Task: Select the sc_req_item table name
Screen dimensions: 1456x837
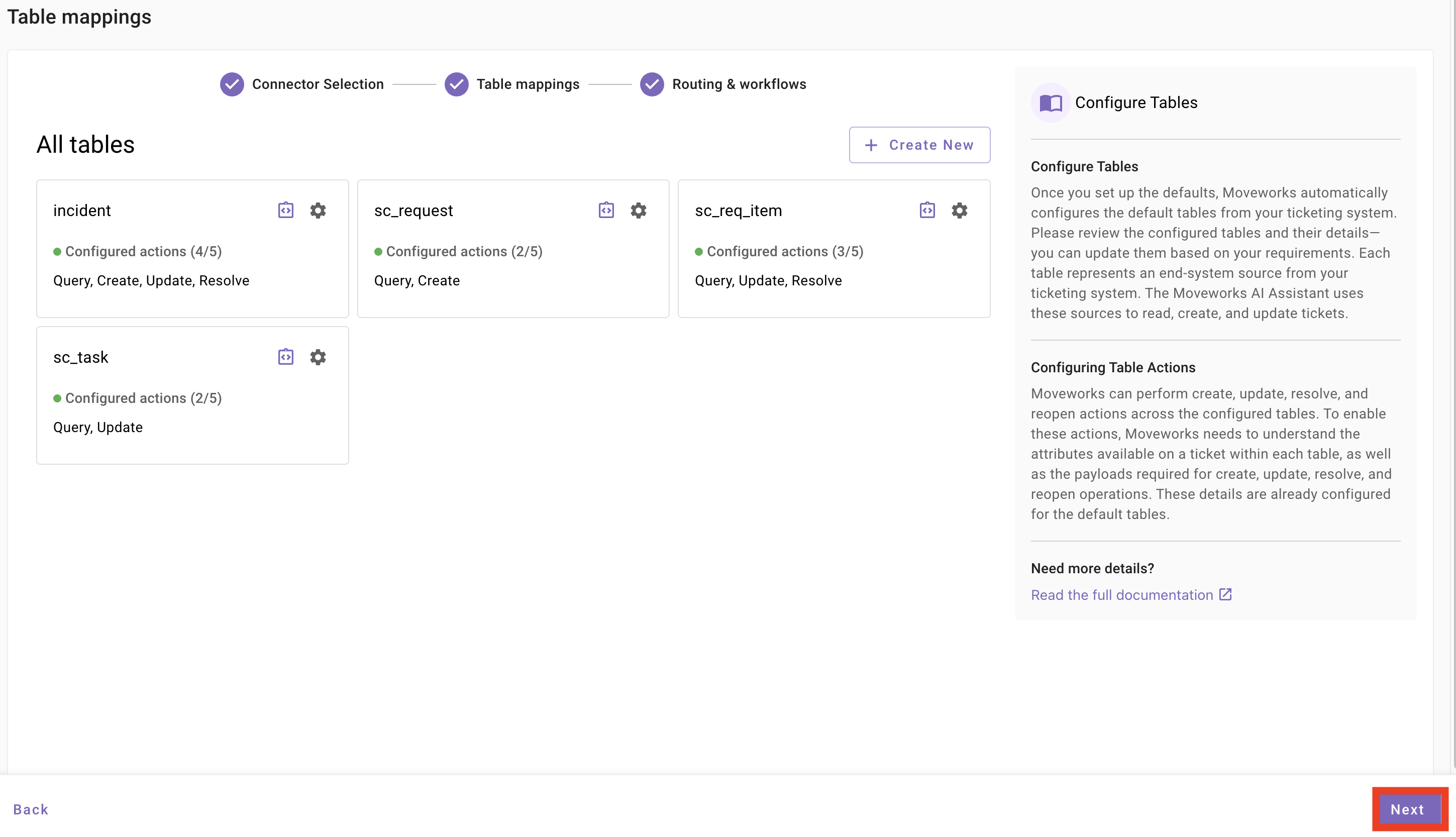Action: (x=739, y=211)
